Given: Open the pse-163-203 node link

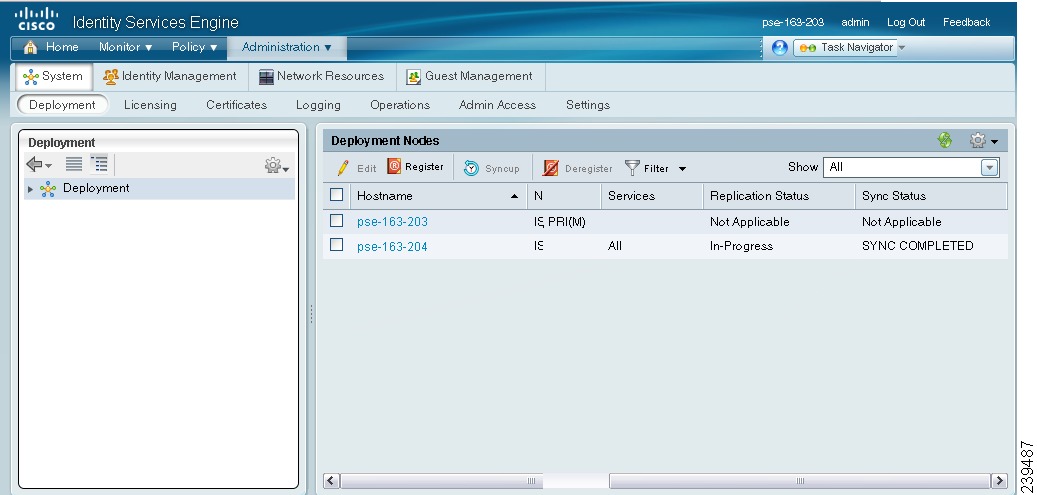Looking at the screenshot, I should [392, 222].
